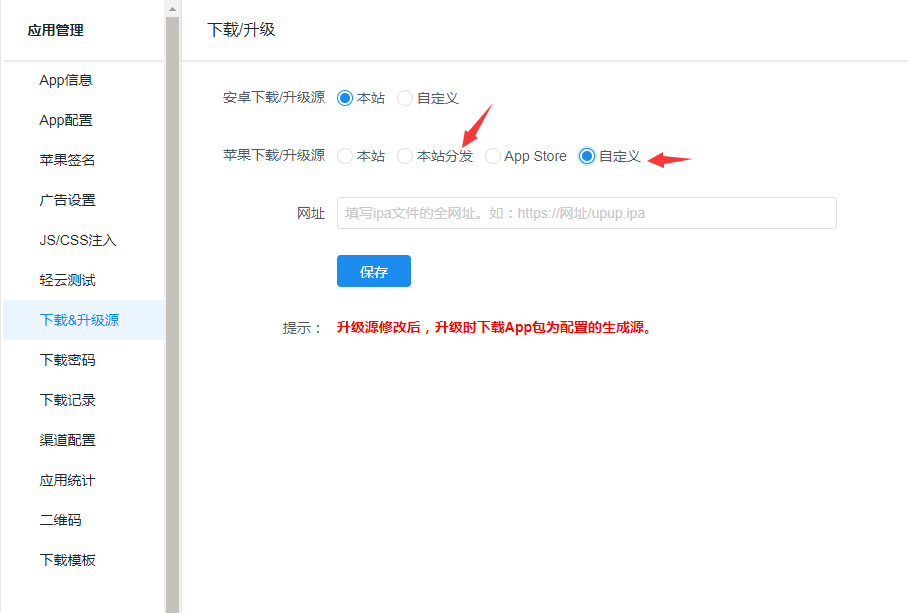Viewport: 908px width, 613px height.
Task: Click the 网址 ipa URL input field
Action: (587, 213)
